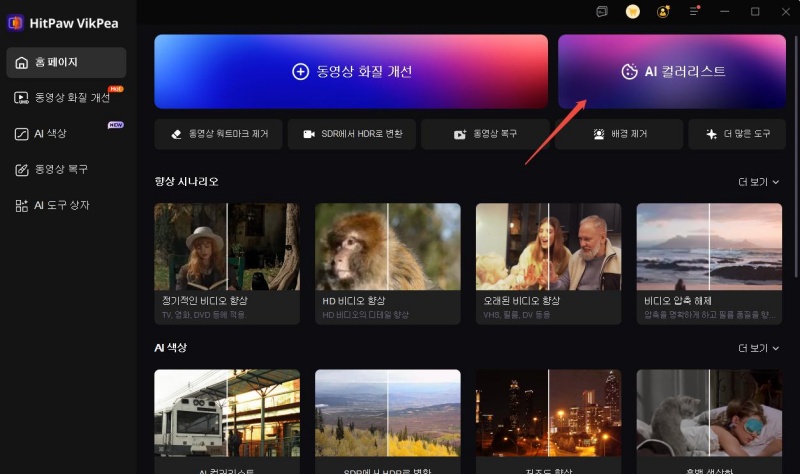The height and width of the screenshot is (474, 800).
Task: Pick the 오래된 비디오 향상 family thumbnail
Action: point(548,247)
